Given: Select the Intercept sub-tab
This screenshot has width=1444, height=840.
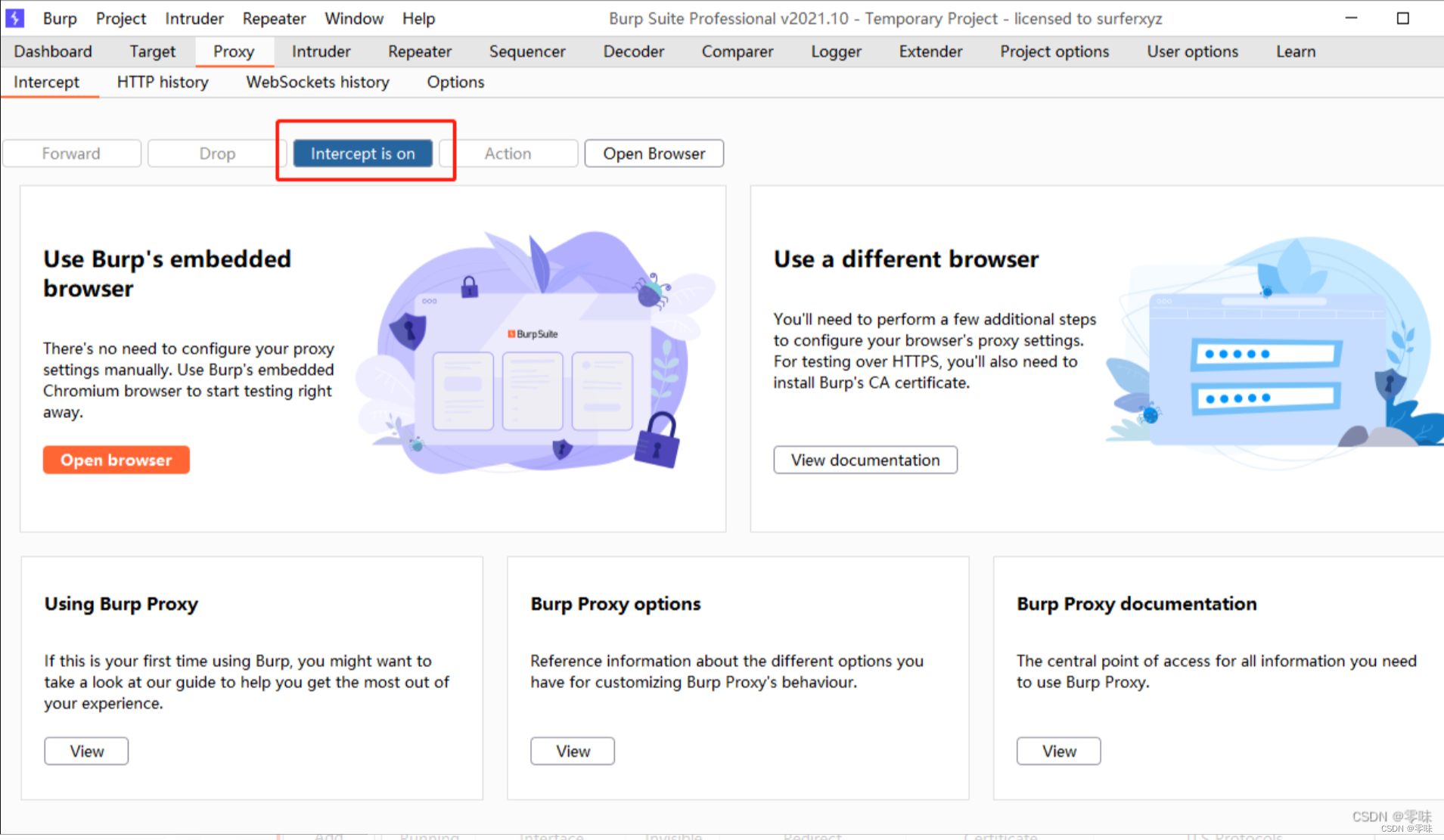Looking at the screenshot, I should coord(46,82).
